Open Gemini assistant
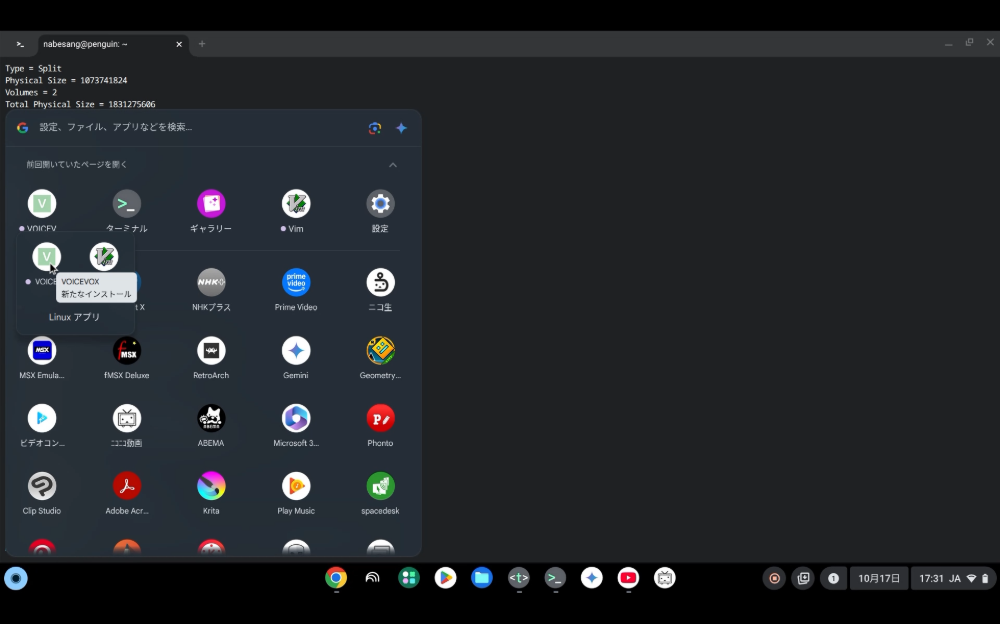Screen dimensions: 1000x624 click(x=296, y=351)
